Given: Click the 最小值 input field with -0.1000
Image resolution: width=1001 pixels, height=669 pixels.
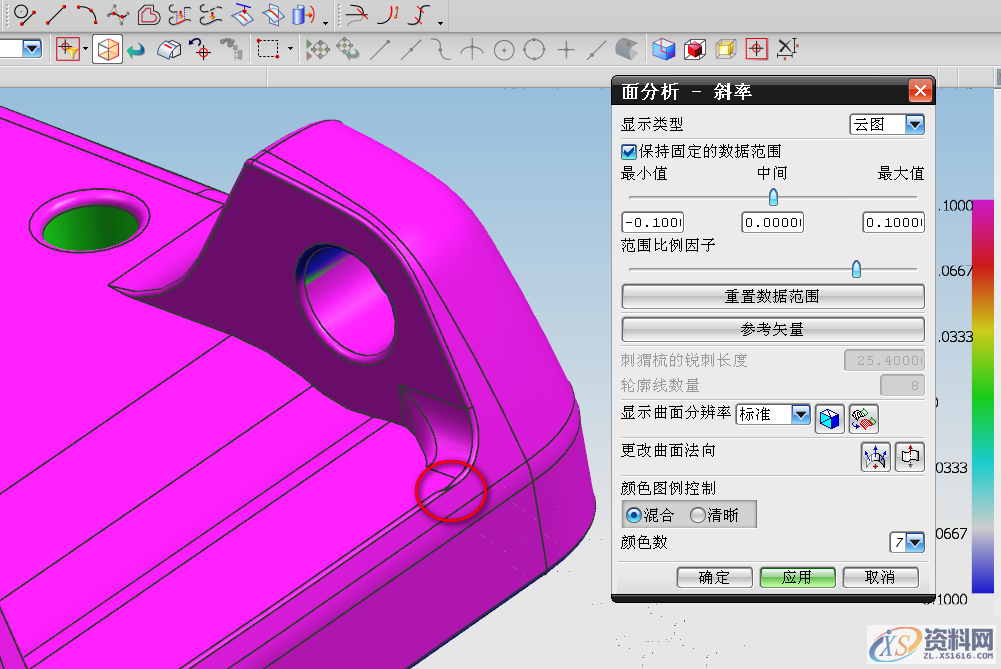Looking at the screenshot, I should tap(652, 222).
